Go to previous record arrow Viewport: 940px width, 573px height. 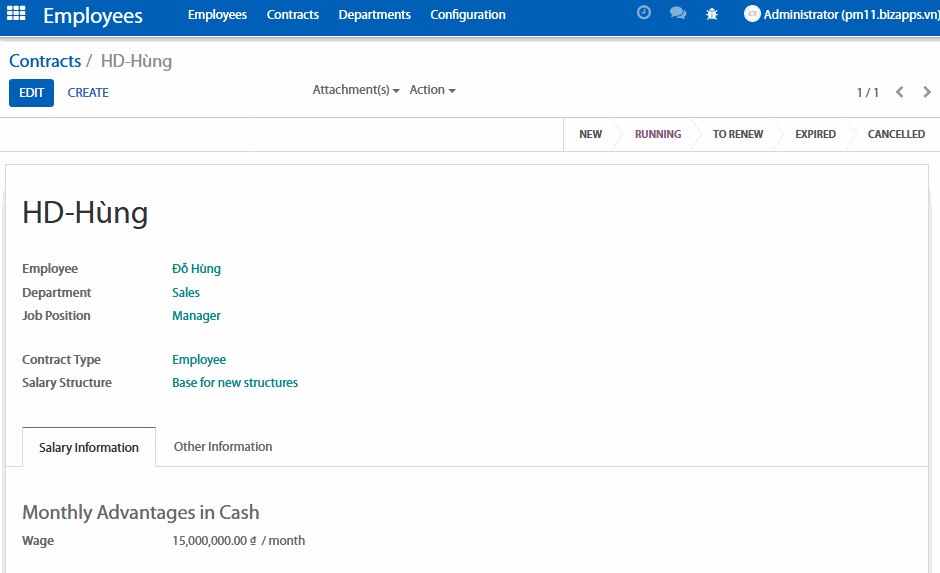coord(899,92)
